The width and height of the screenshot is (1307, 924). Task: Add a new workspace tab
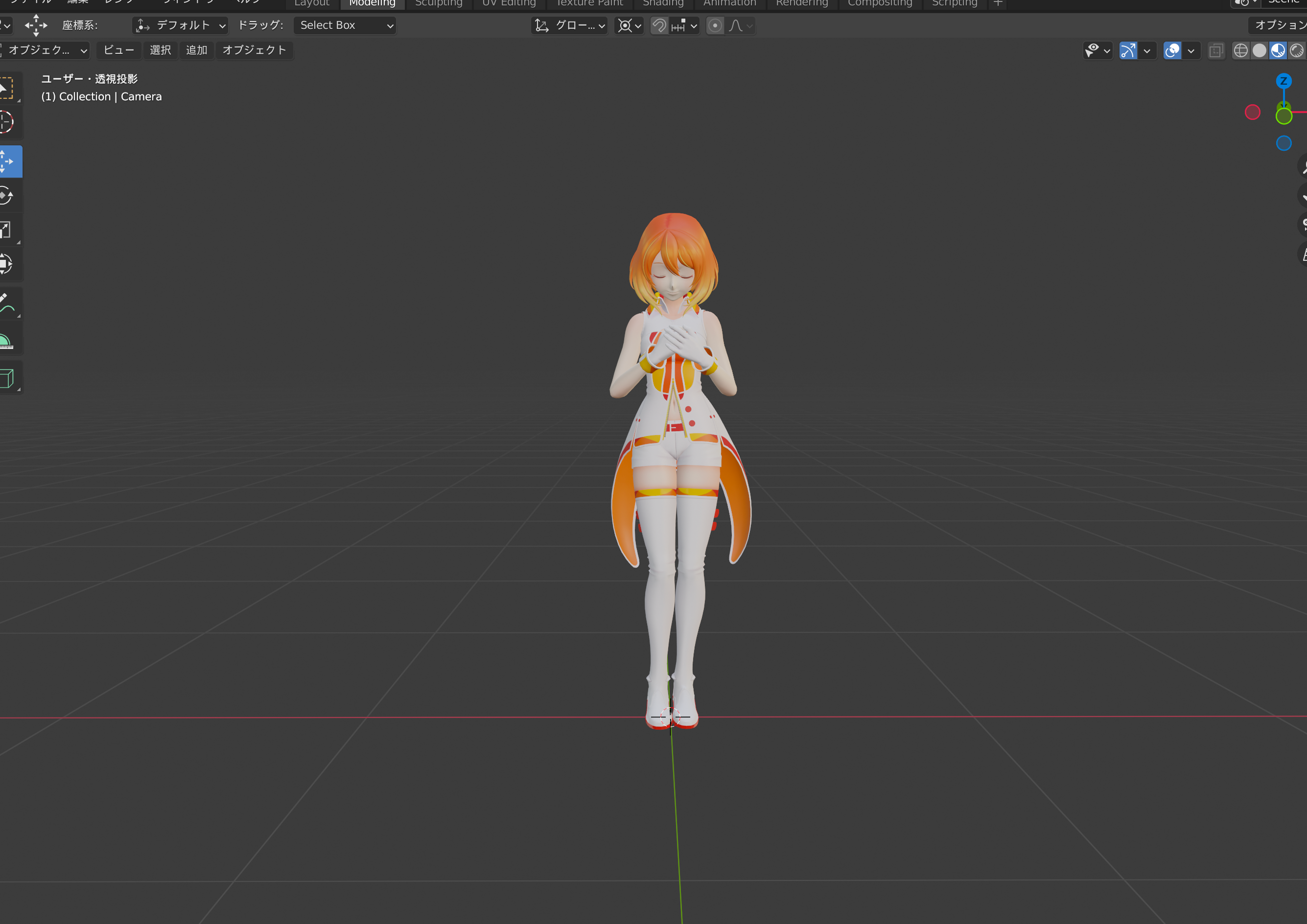[x=998, y=3]
